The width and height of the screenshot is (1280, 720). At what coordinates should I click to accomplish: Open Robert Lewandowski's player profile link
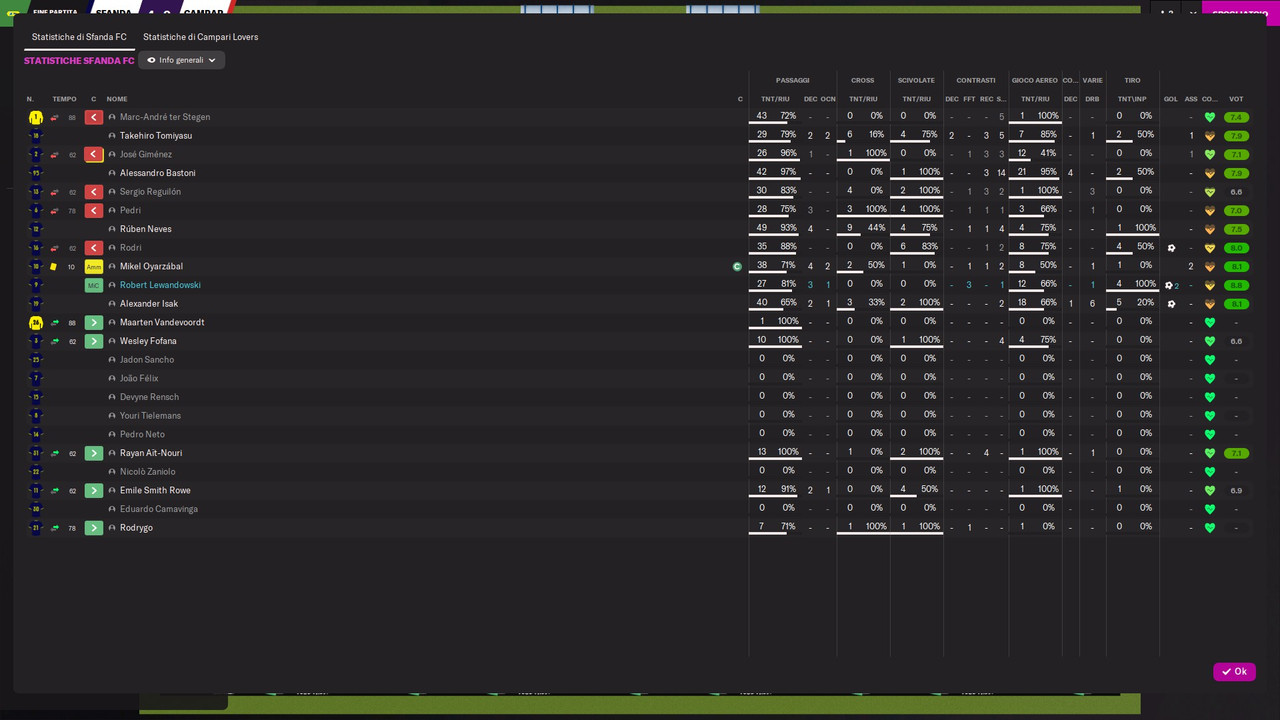click(160, 285)
